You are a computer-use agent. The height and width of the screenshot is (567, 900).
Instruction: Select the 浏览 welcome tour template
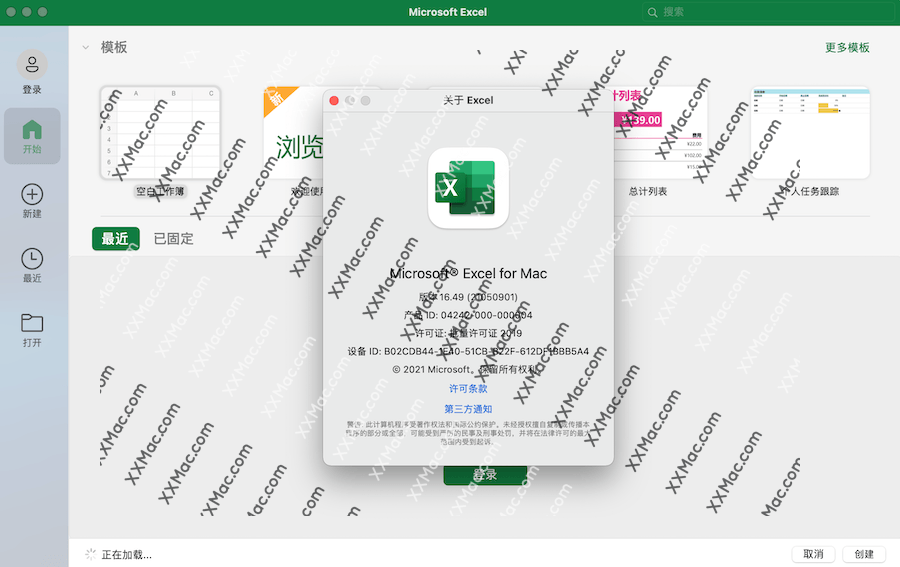tap(293, 133)
